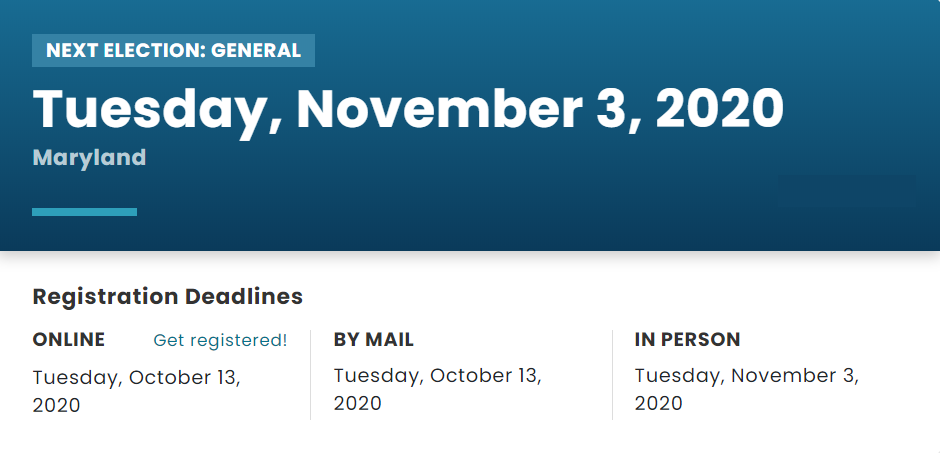The height and width of the screenshot is (453, 940).
Task: Click the divider between Online and By Mail
Action: pyautogui.click(x=311, y=375)
